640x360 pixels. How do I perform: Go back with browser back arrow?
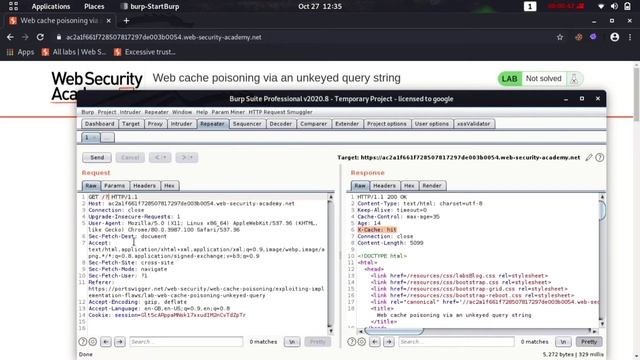click(10, 37)
